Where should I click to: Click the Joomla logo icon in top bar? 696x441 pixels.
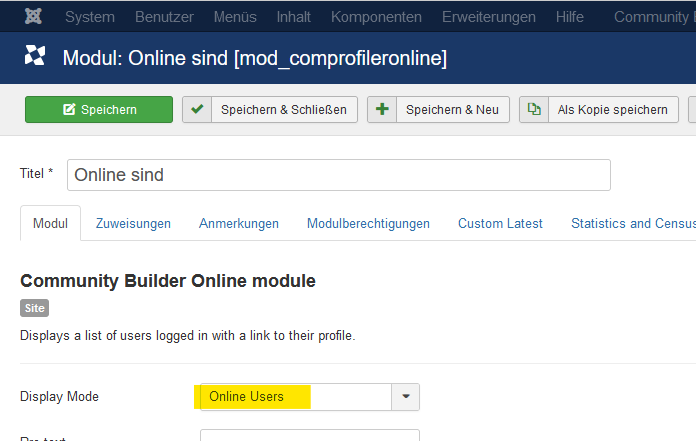pyautogui.click(x=33, y=16)
